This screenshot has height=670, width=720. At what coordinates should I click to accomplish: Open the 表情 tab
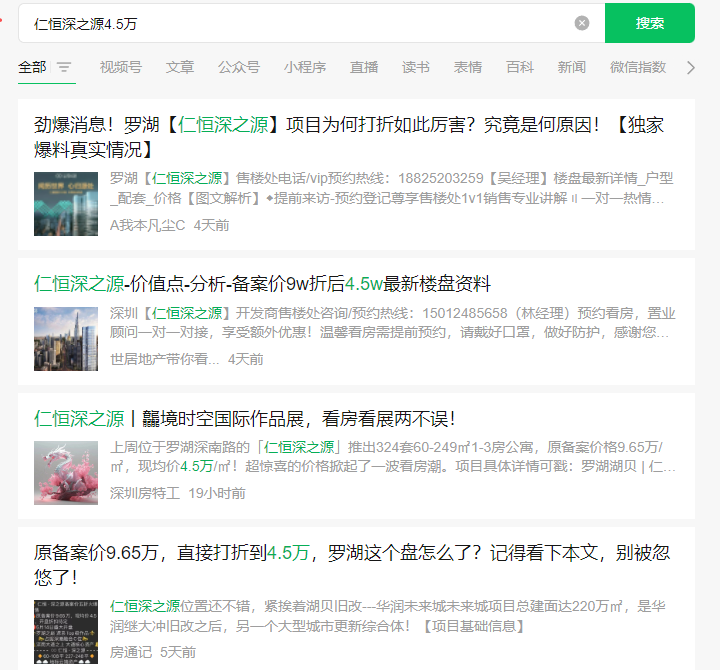pyautogui.click(x=468, y=68)
